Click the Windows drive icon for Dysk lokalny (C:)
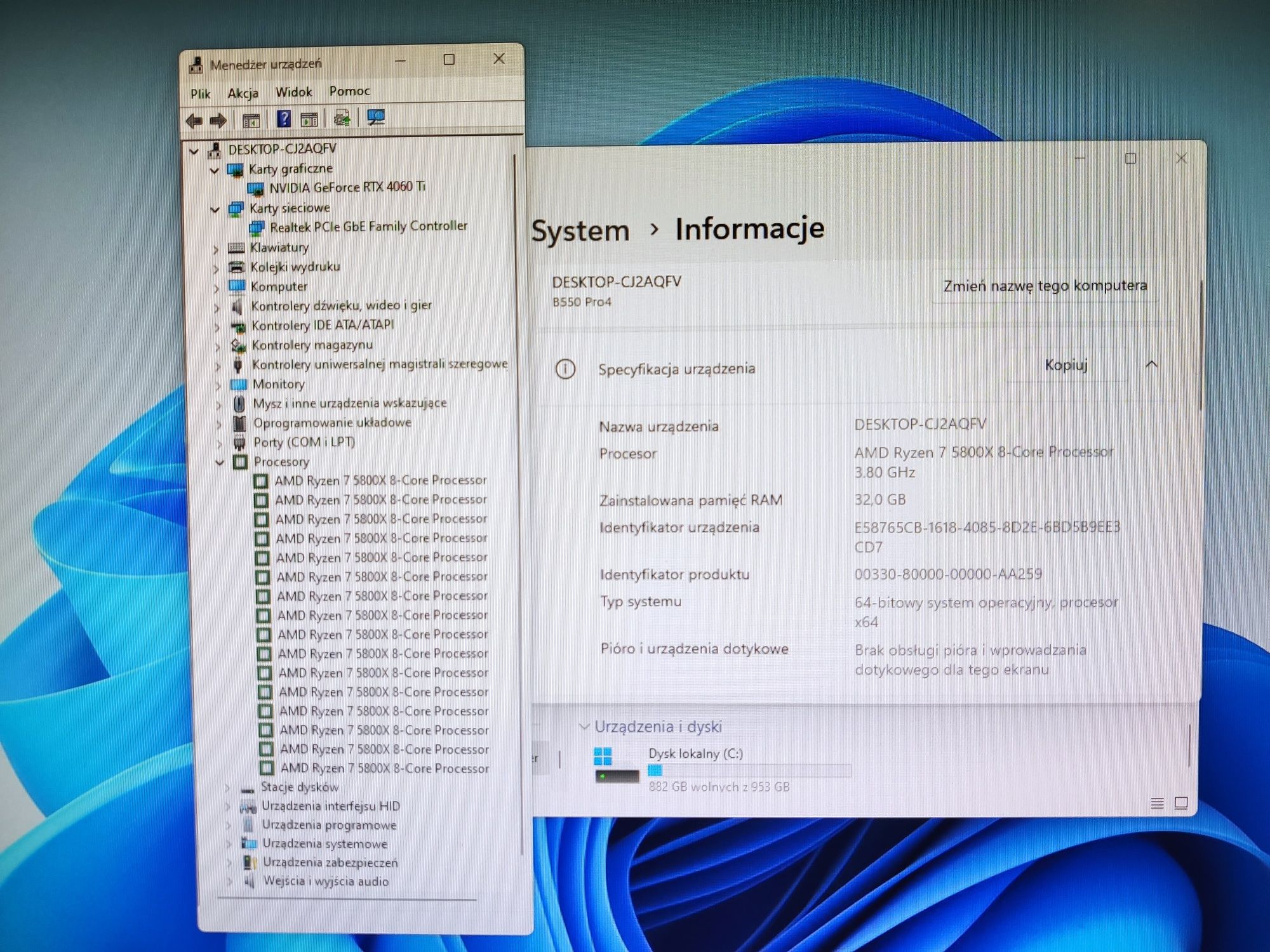 pos(617,765)
